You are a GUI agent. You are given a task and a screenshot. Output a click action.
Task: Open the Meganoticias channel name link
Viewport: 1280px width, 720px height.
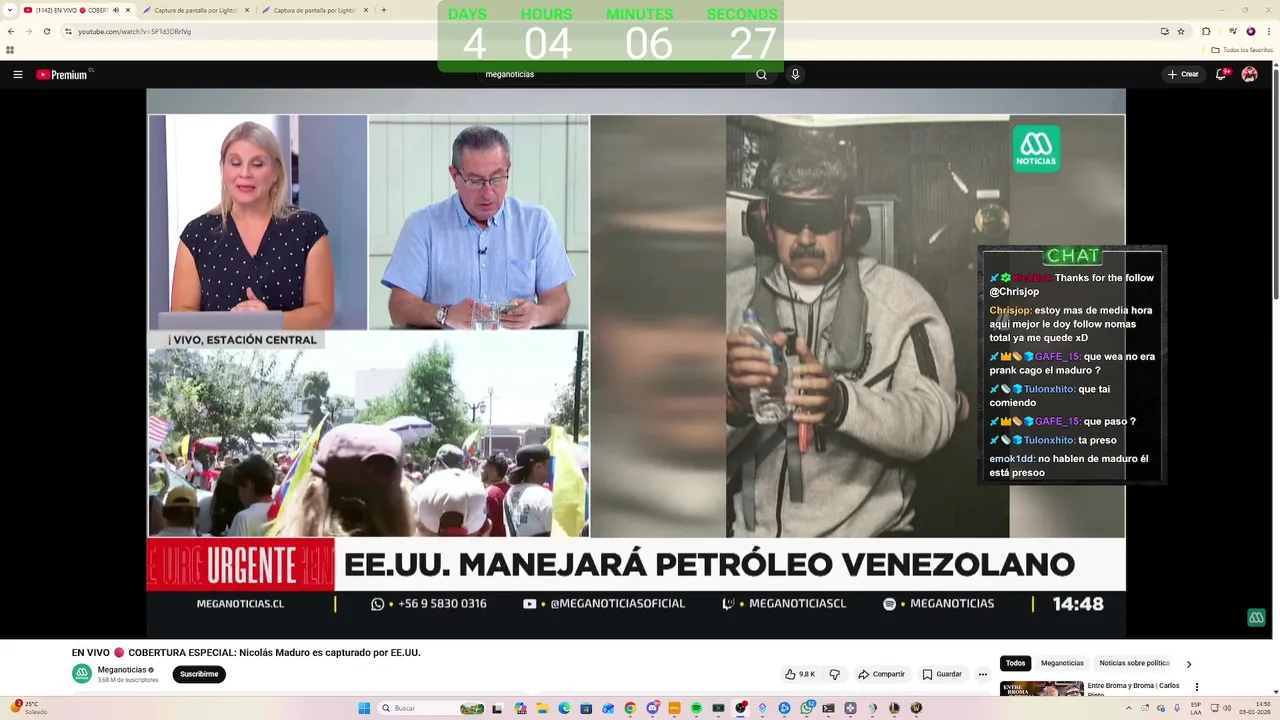[x=122, y=670]
